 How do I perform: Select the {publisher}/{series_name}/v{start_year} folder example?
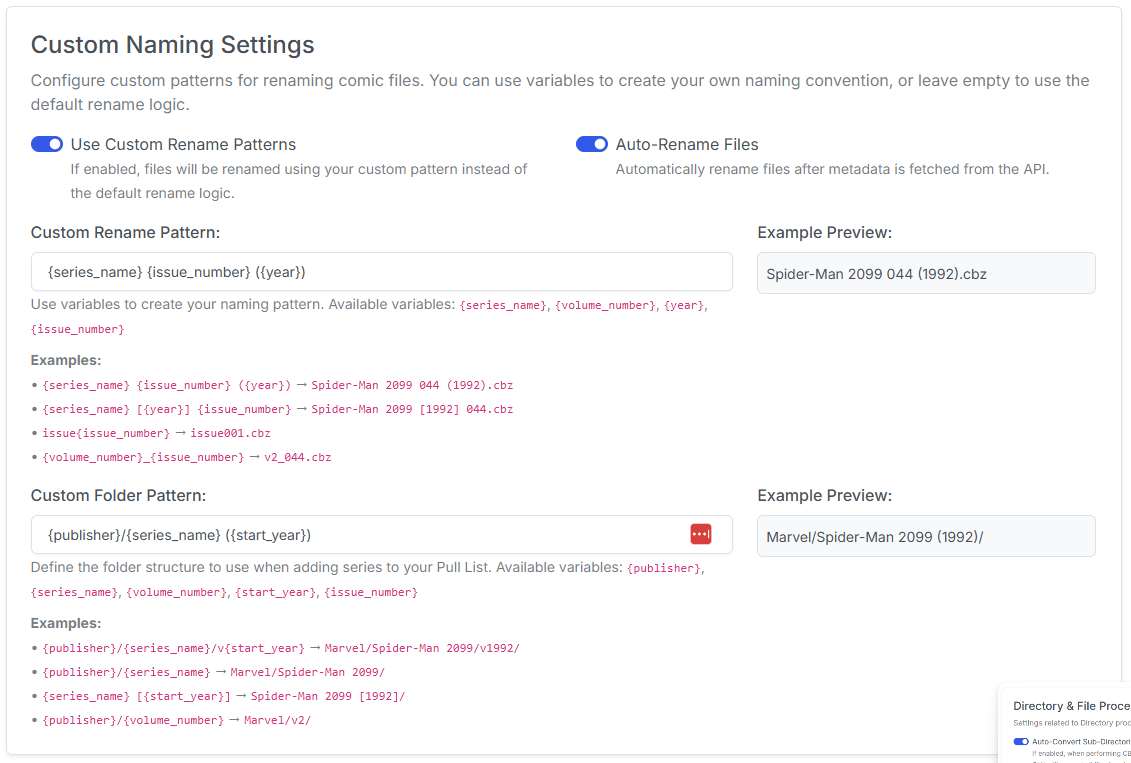[x=175, y=647]
